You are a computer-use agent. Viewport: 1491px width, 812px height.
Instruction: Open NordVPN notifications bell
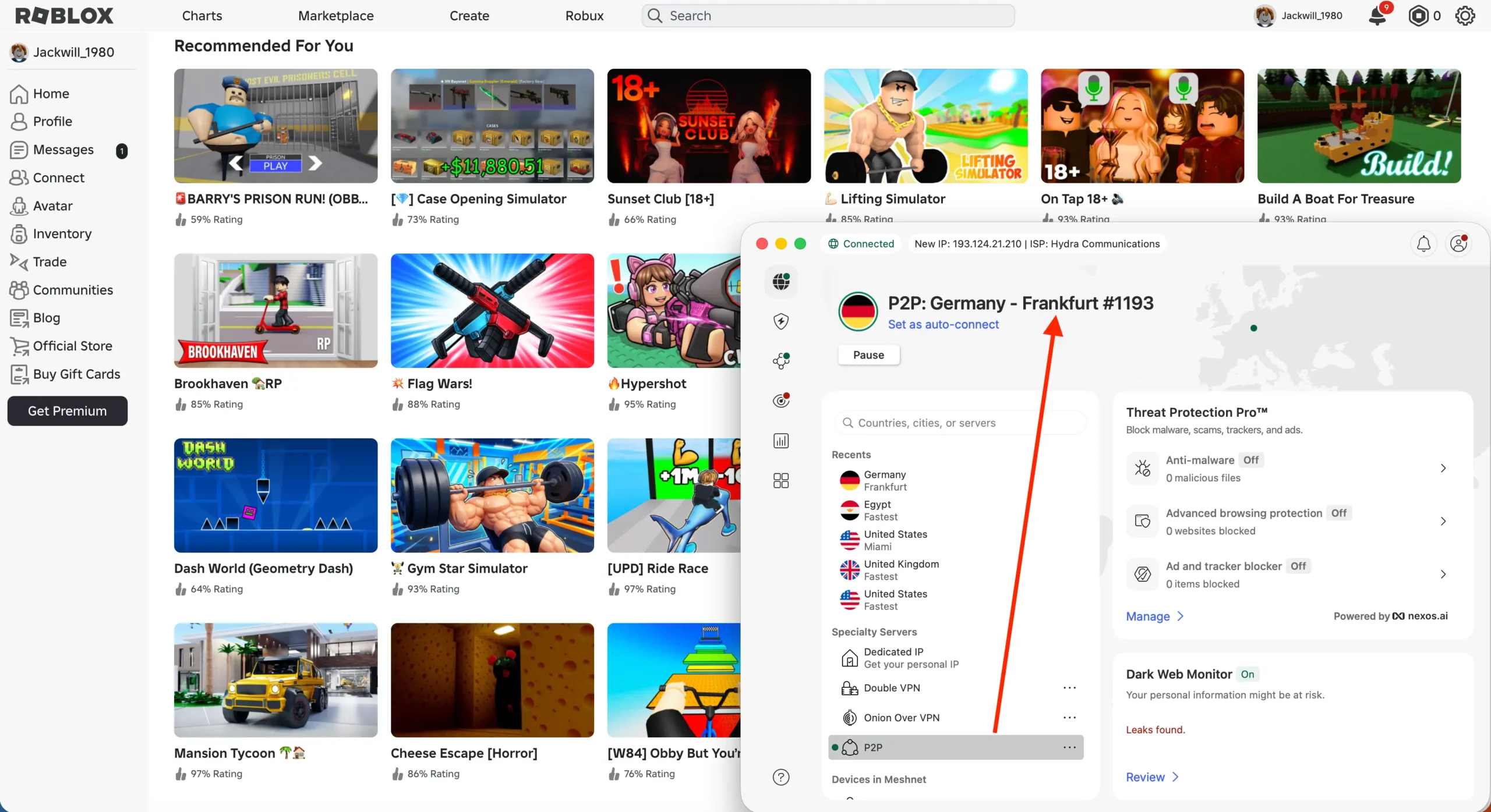(x=1423, y=243)
